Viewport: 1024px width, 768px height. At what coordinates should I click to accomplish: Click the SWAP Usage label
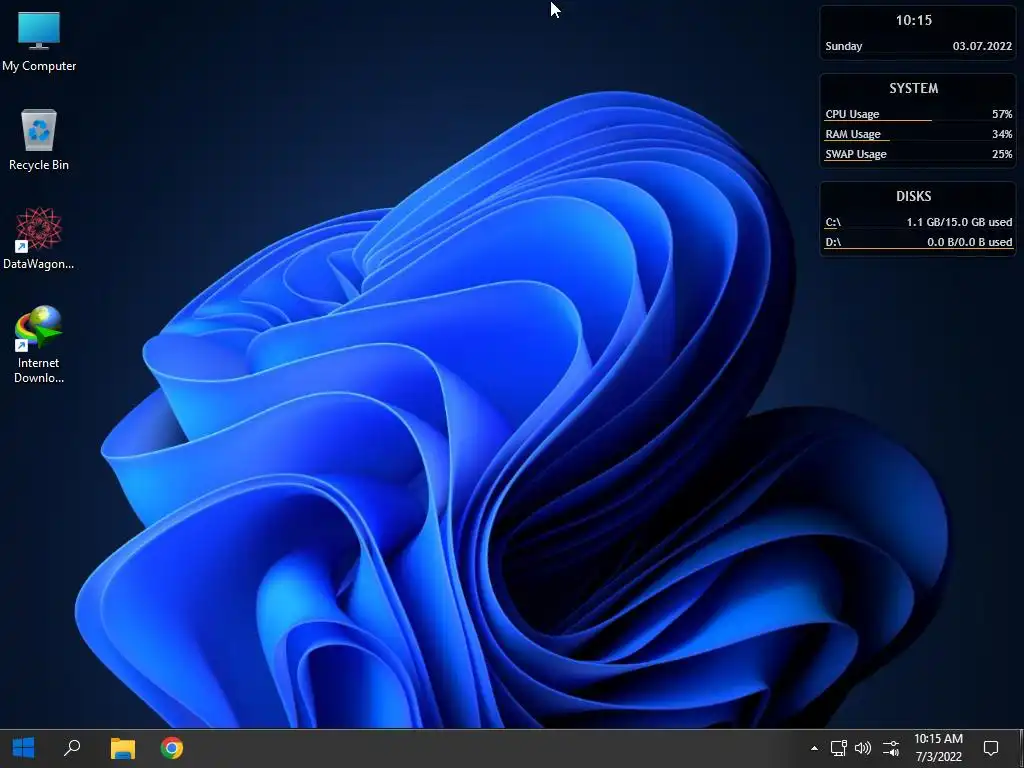856,154
